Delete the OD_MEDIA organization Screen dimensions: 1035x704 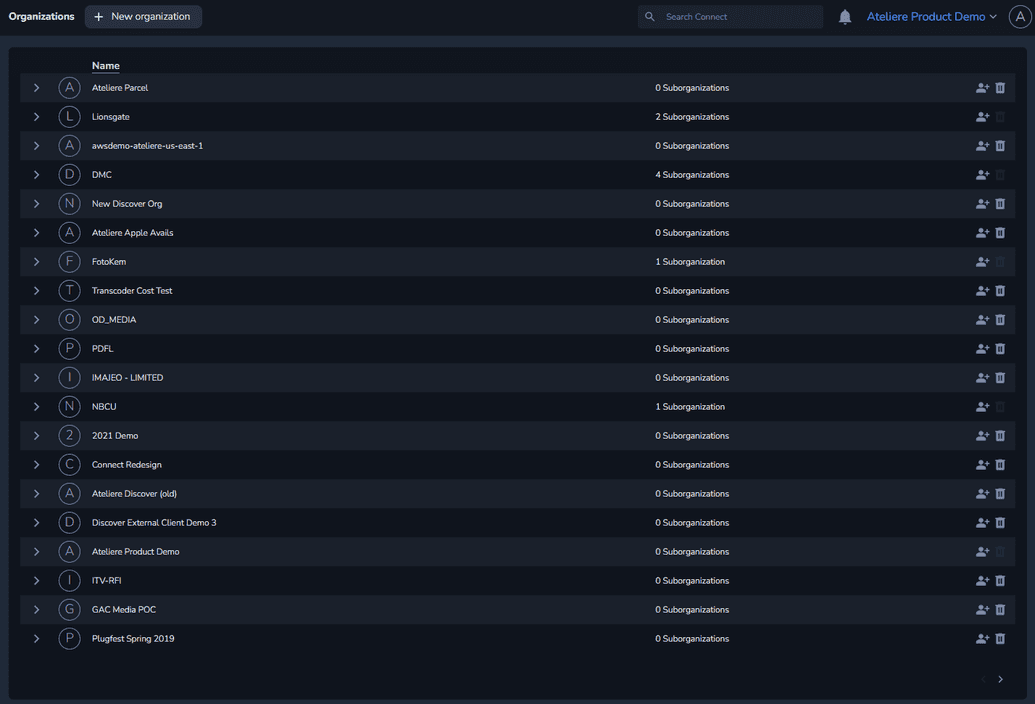coord(1000,320)
